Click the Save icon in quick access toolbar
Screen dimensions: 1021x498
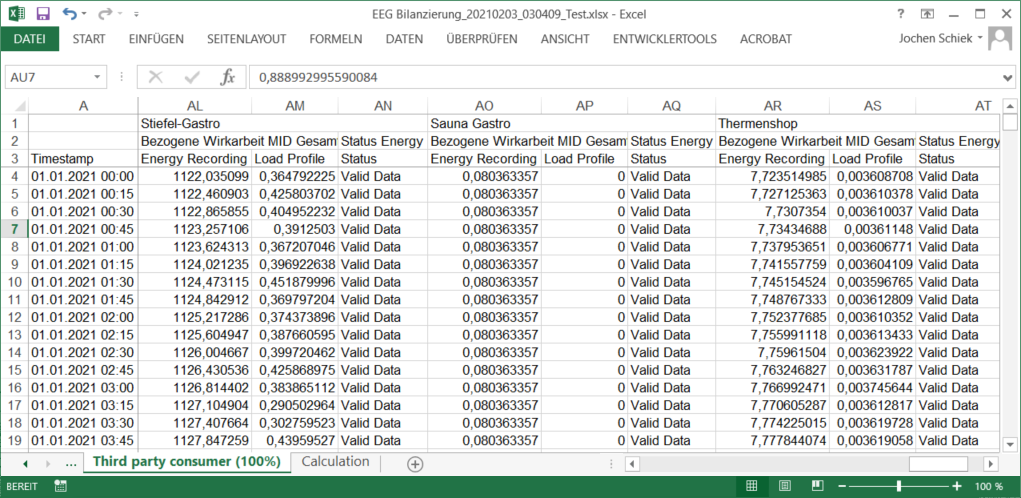43,13
